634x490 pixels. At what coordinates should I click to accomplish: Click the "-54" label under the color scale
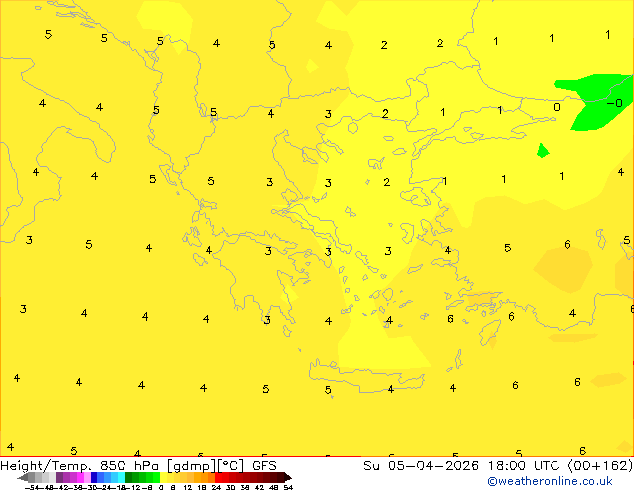[x=31, y=487]
